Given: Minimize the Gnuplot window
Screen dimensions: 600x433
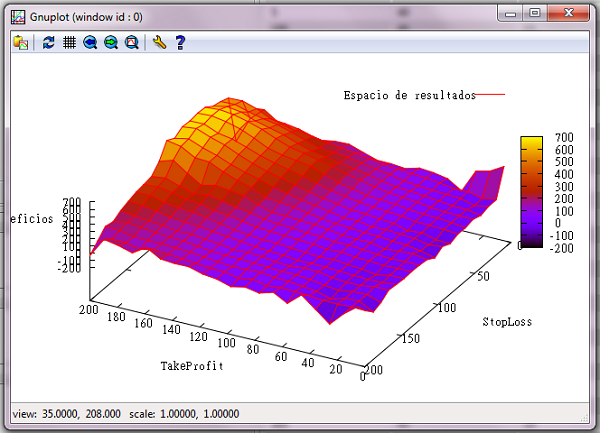Looking at the screenshot, I should pos(515,13).
